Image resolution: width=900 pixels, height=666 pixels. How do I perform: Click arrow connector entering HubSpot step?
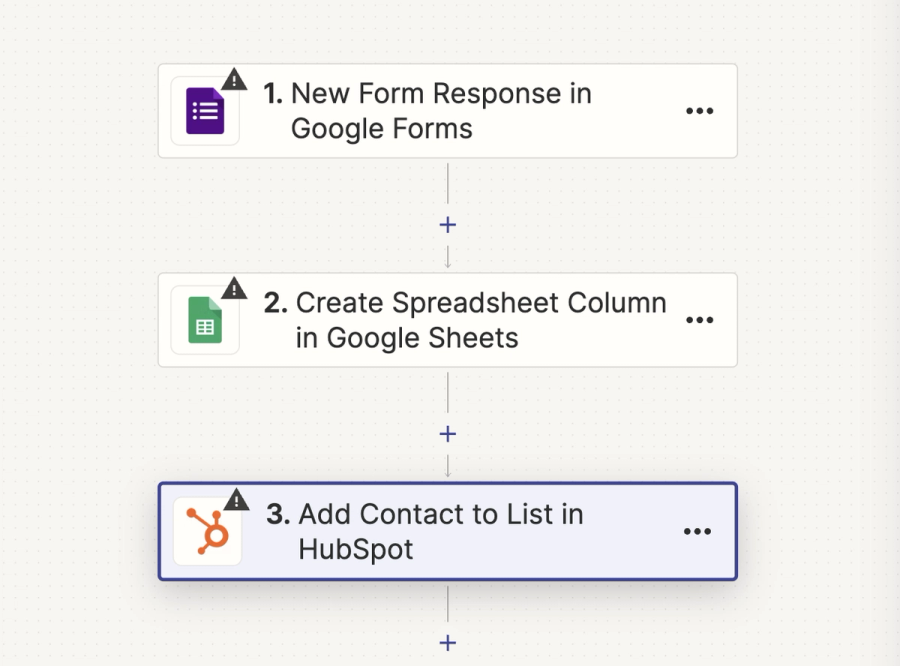pos(448,466)
